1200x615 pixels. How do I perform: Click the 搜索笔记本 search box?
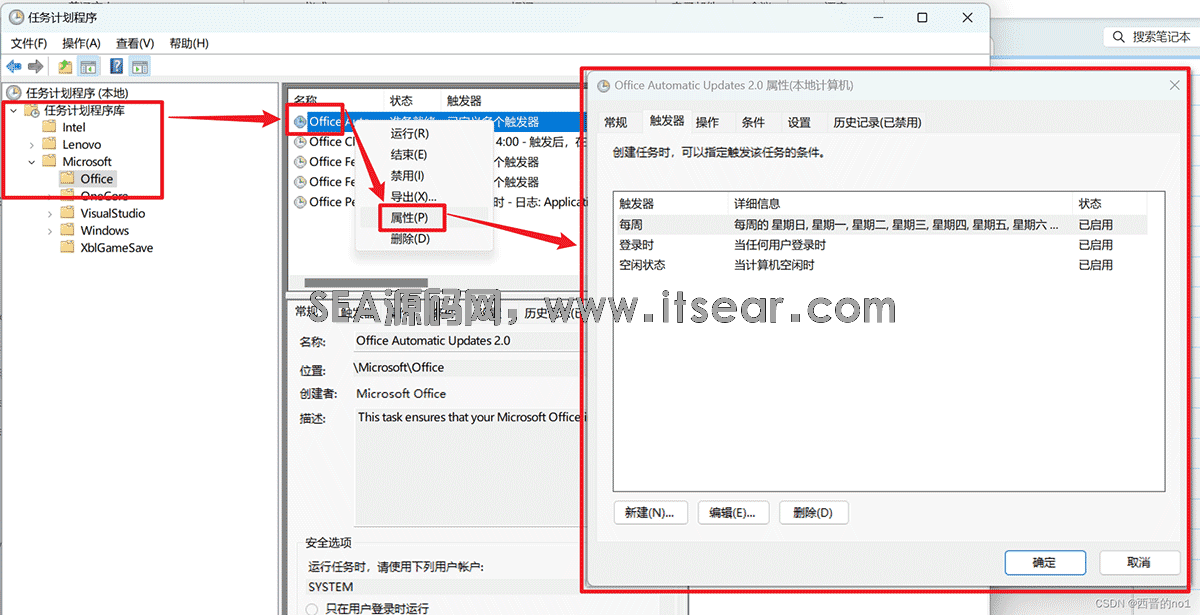[x=1150, y=36]
